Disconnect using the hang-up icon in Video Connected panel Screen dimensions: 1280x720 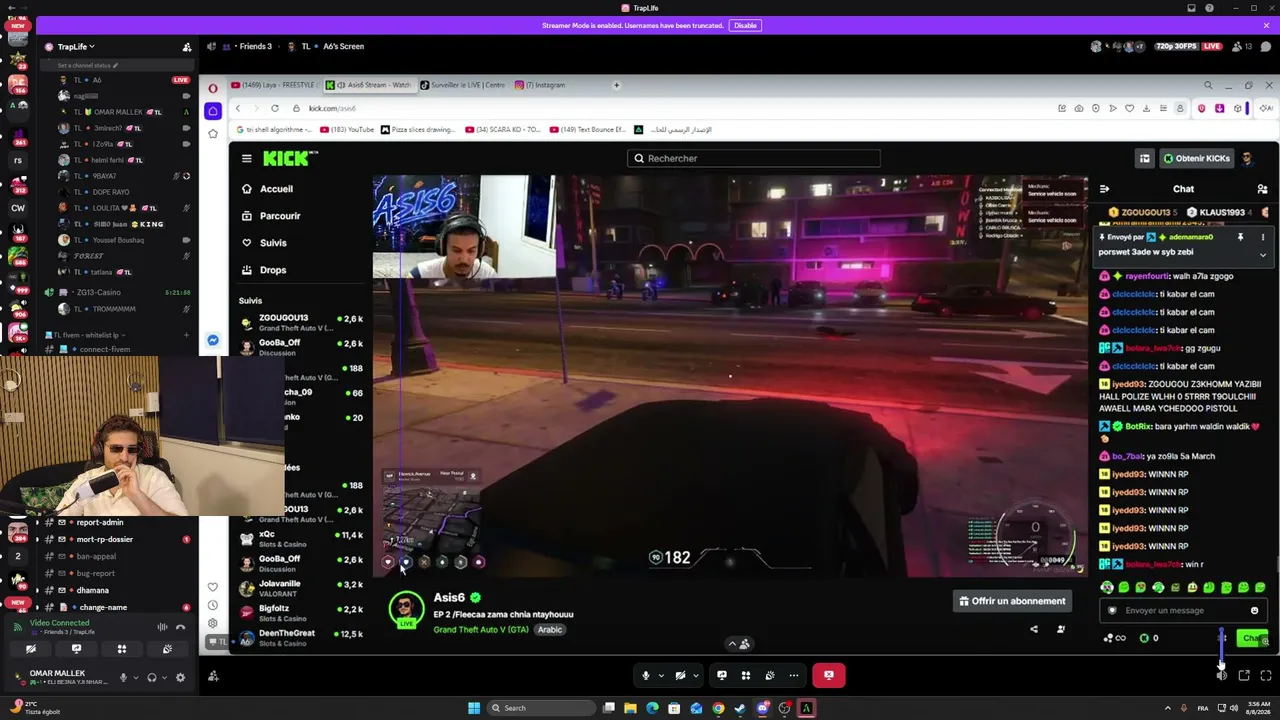point(181,627)
